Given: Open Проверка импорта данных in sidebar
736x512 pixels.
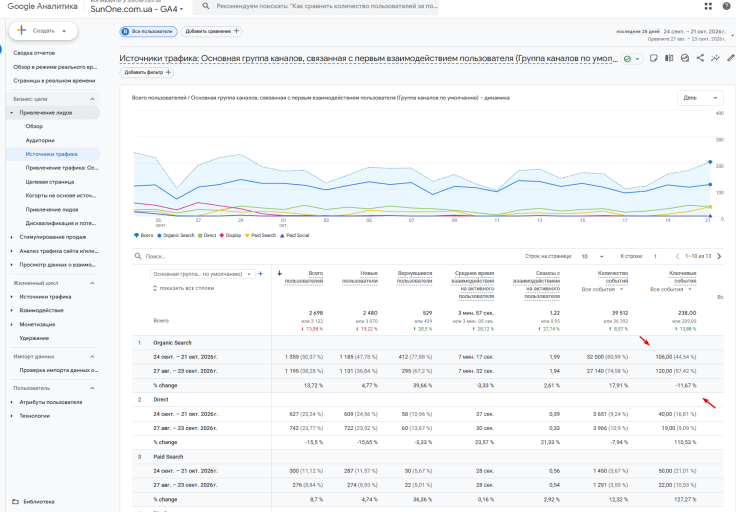Looking at the screenshot, I should (59, 370).
